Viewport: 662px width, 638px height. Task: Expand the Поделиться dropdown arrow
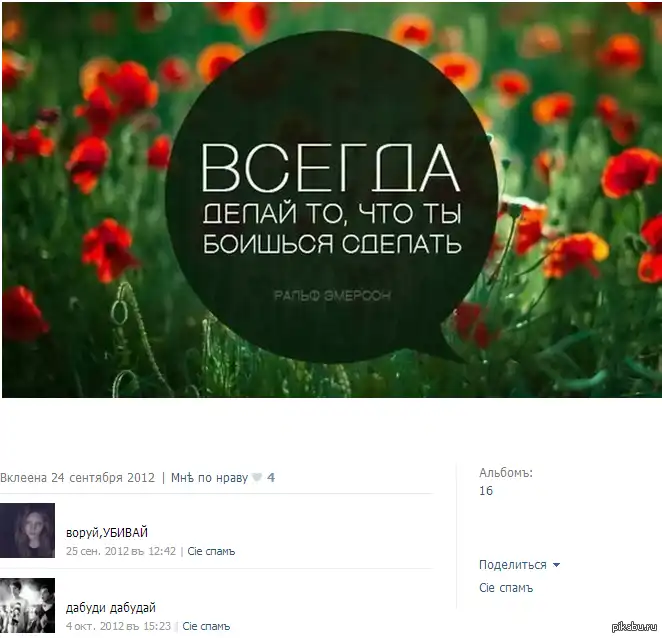[x=556, y=565]
